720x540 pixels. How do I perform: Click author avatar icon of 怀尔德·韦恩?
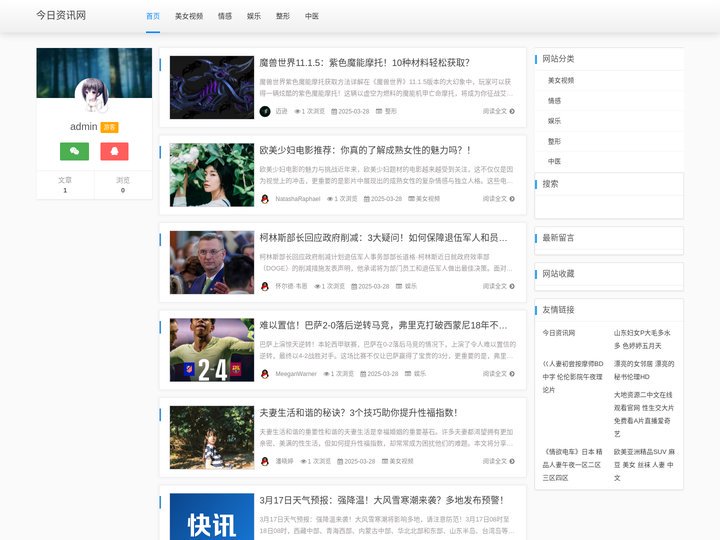[x=265, y=286]
